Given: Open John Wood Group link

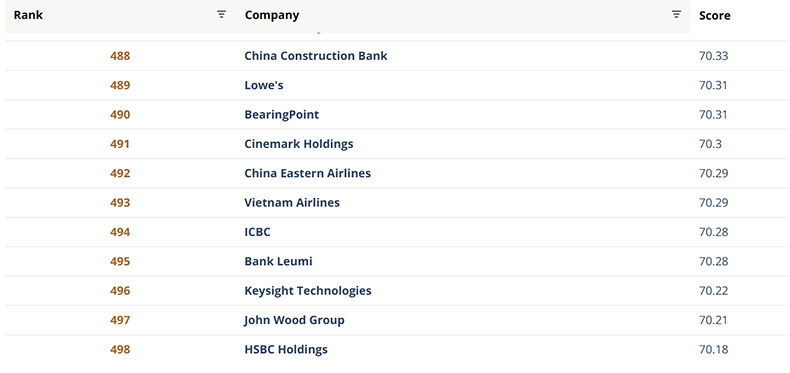Looking at the screenshot, I should 294,320.
